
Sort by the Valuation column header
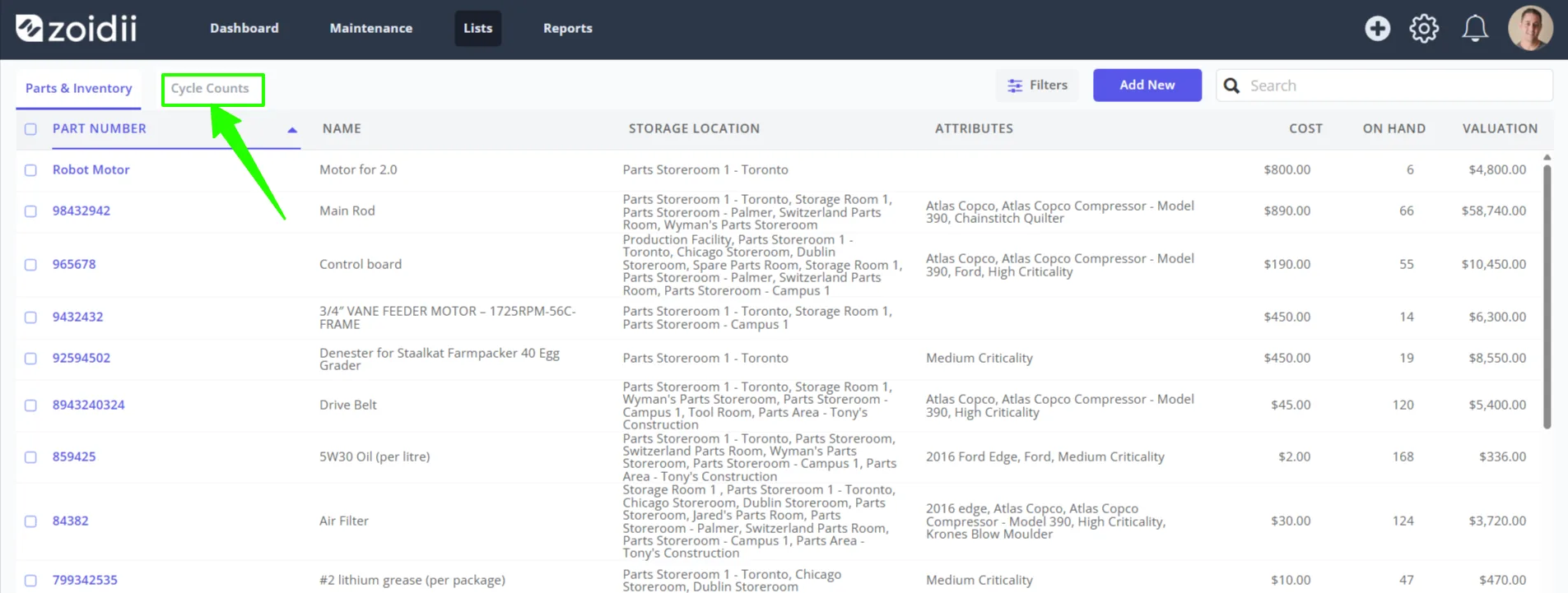(1500, 129)
